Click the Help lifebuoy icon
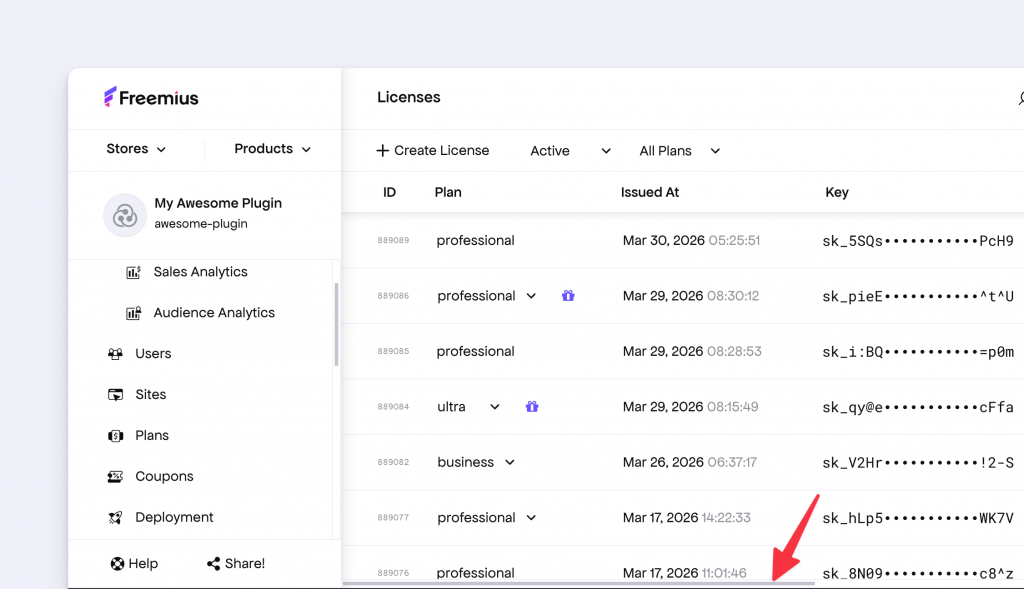The height and width of the screenshot is (589, 1024). [117, 563]
